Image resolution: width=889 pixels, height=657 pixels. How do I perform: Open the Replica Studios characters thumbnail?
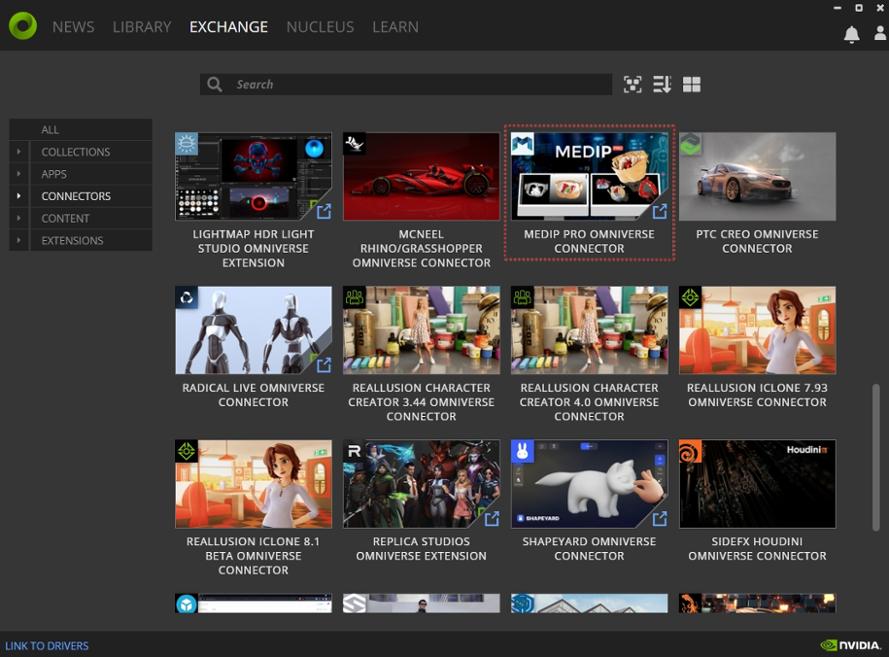421,484
